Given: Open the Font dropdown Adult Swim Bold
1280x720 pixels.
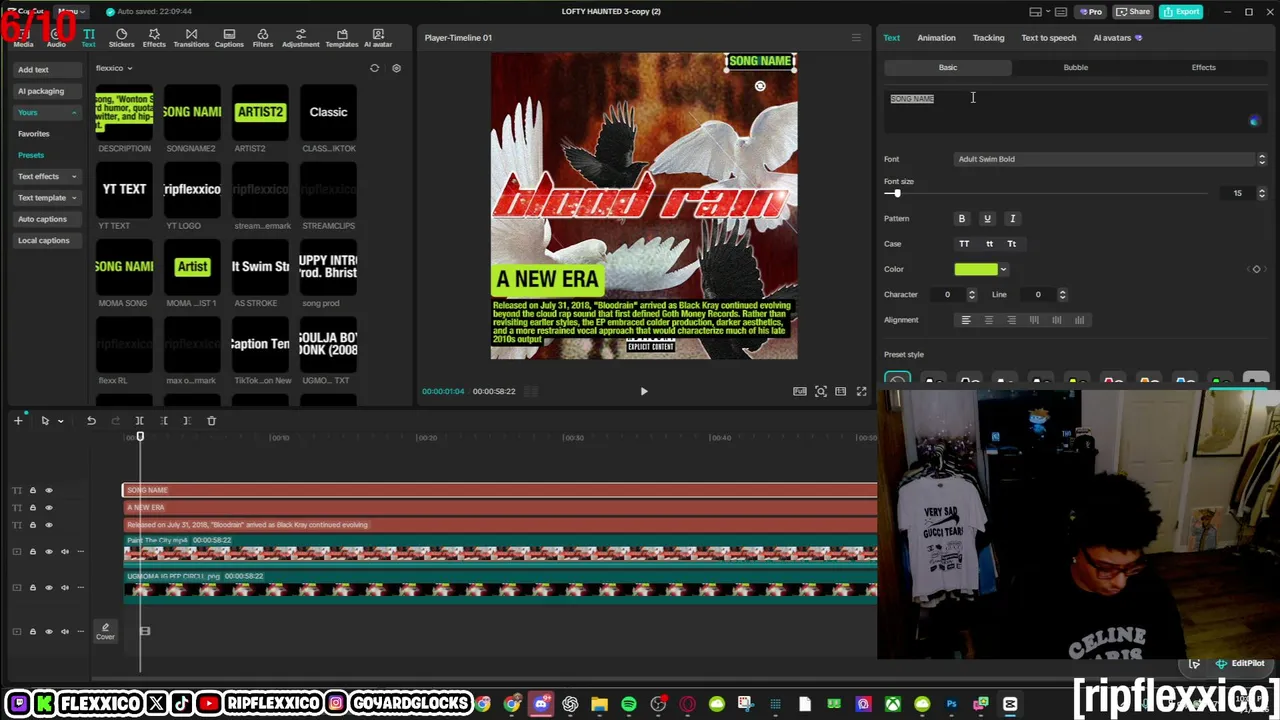Looking at the screenshot, I should point(1111,159).
